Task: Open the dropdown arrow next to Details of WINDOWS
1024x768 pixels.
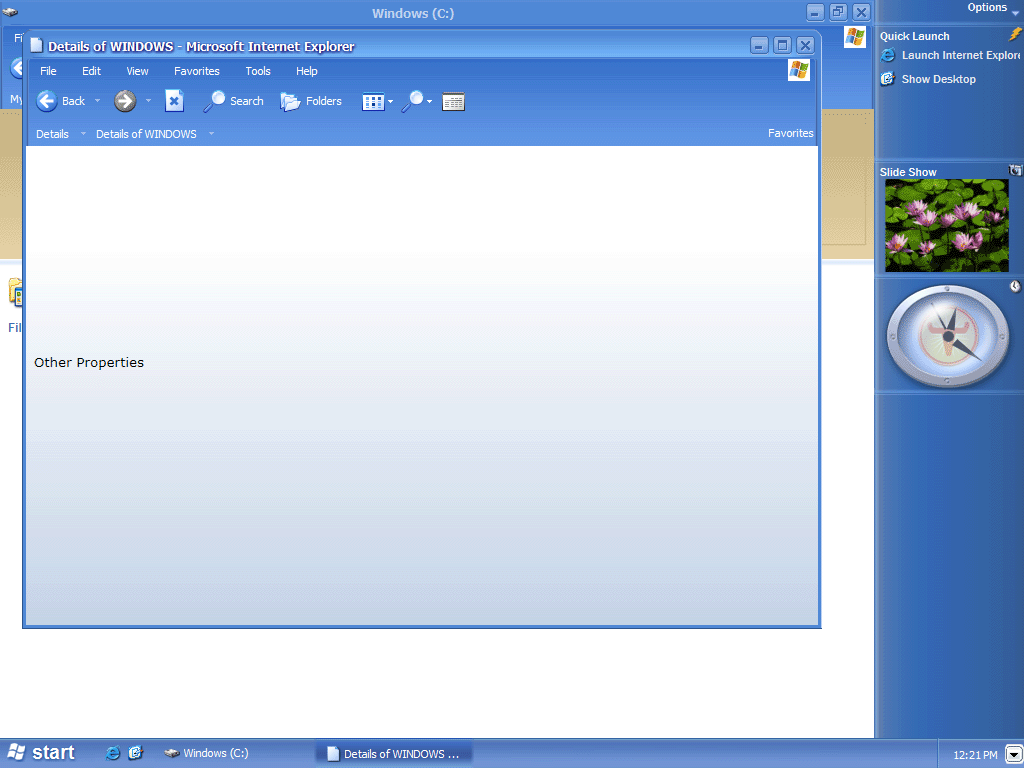Action: click(x=211, y=134)
